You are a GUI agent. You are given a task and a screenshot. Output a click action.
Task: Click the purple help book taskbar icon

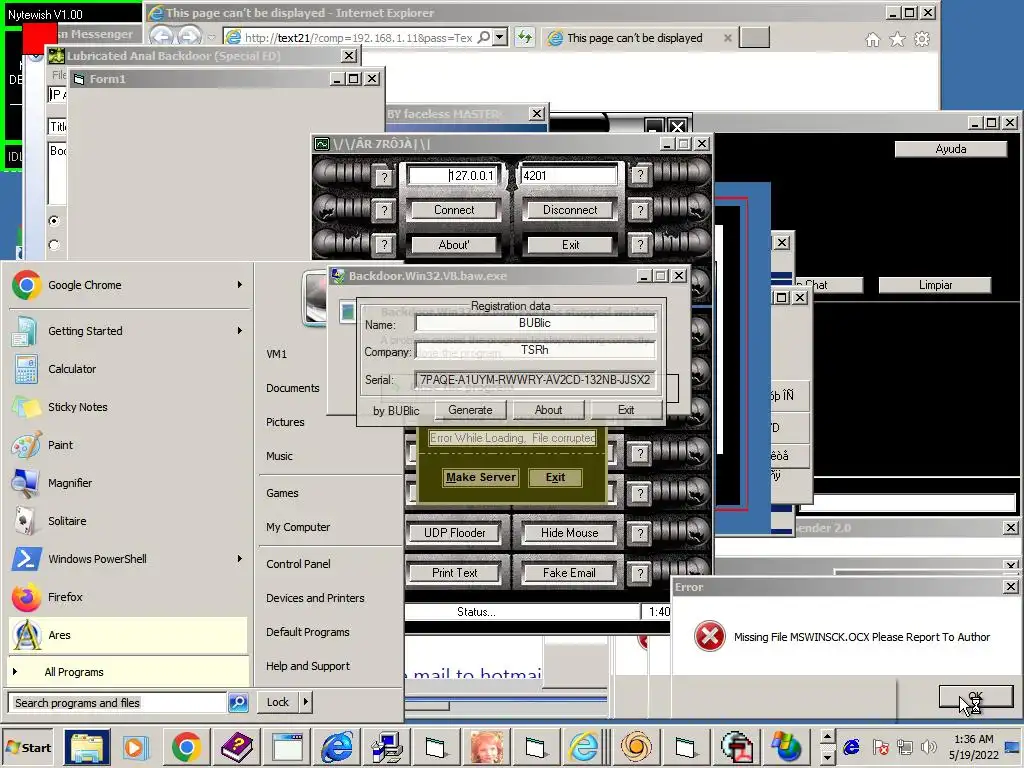tap(237, 747)
